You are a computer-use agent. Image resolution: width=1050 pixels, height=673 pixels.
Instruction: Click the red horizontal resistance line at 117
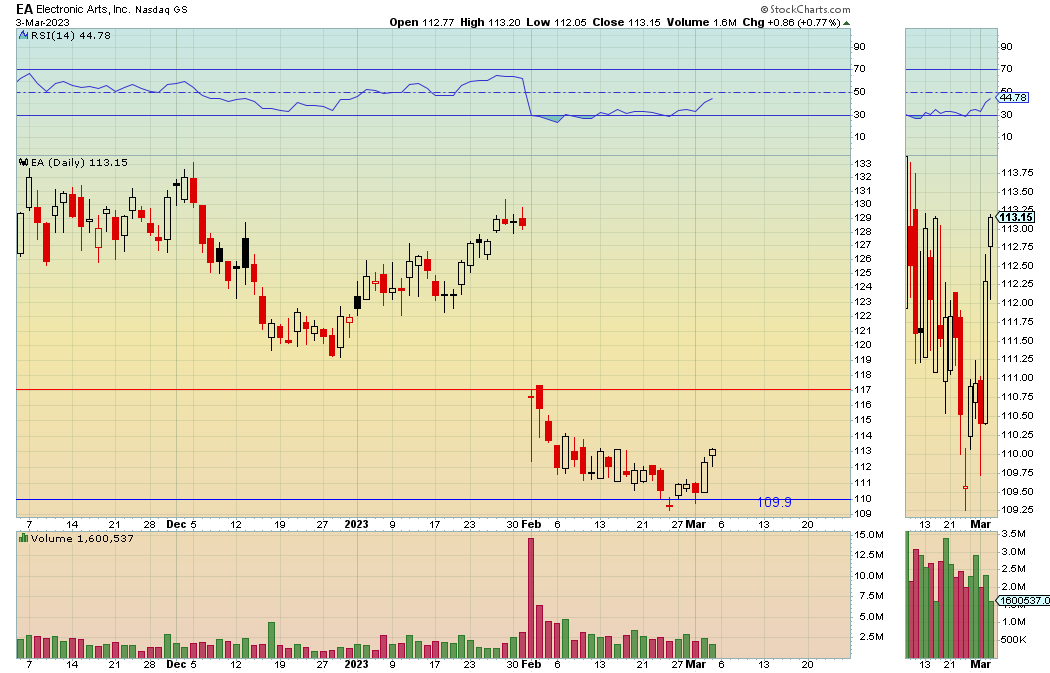433,389
